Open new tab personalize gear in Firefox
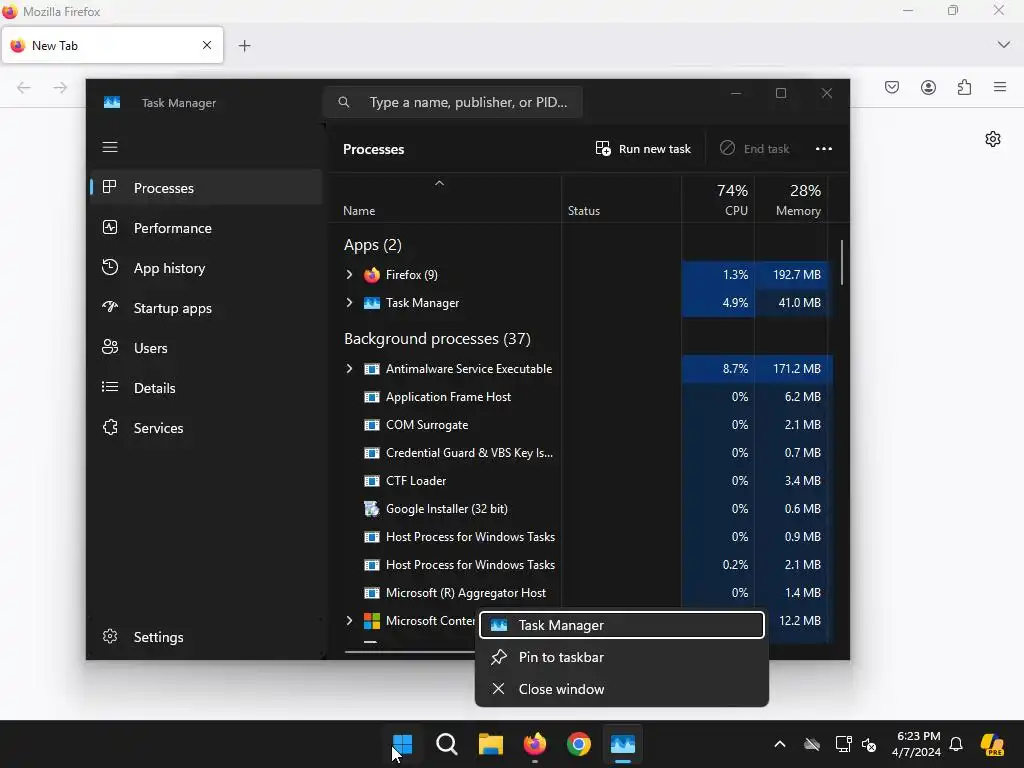The image size is (1024, 768). [993, 139]
